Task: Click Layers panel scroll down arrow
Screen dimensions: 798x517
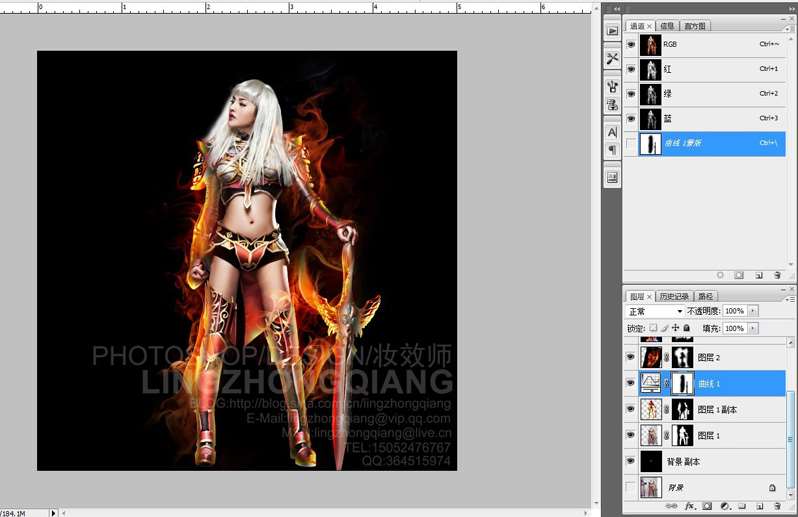Action: tap(790, 495)
